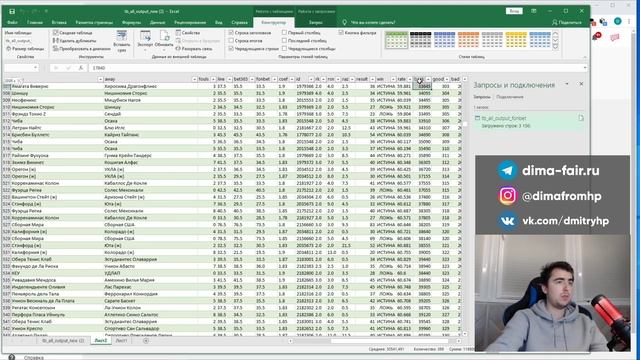The width and height of the screenshot is (640, 360).
Task: Toggle the Чередующиеся строки checkbox
Action: (231, 49)
